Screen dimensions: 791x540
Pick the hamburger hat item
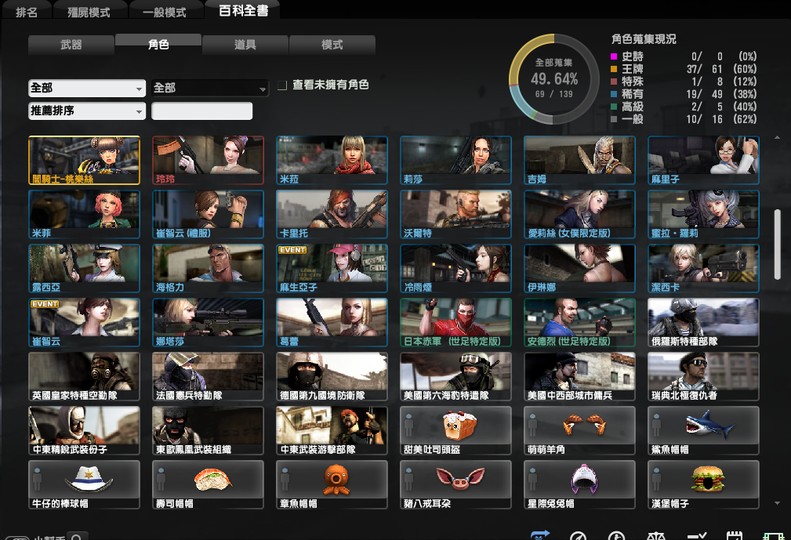click(703, 484)
